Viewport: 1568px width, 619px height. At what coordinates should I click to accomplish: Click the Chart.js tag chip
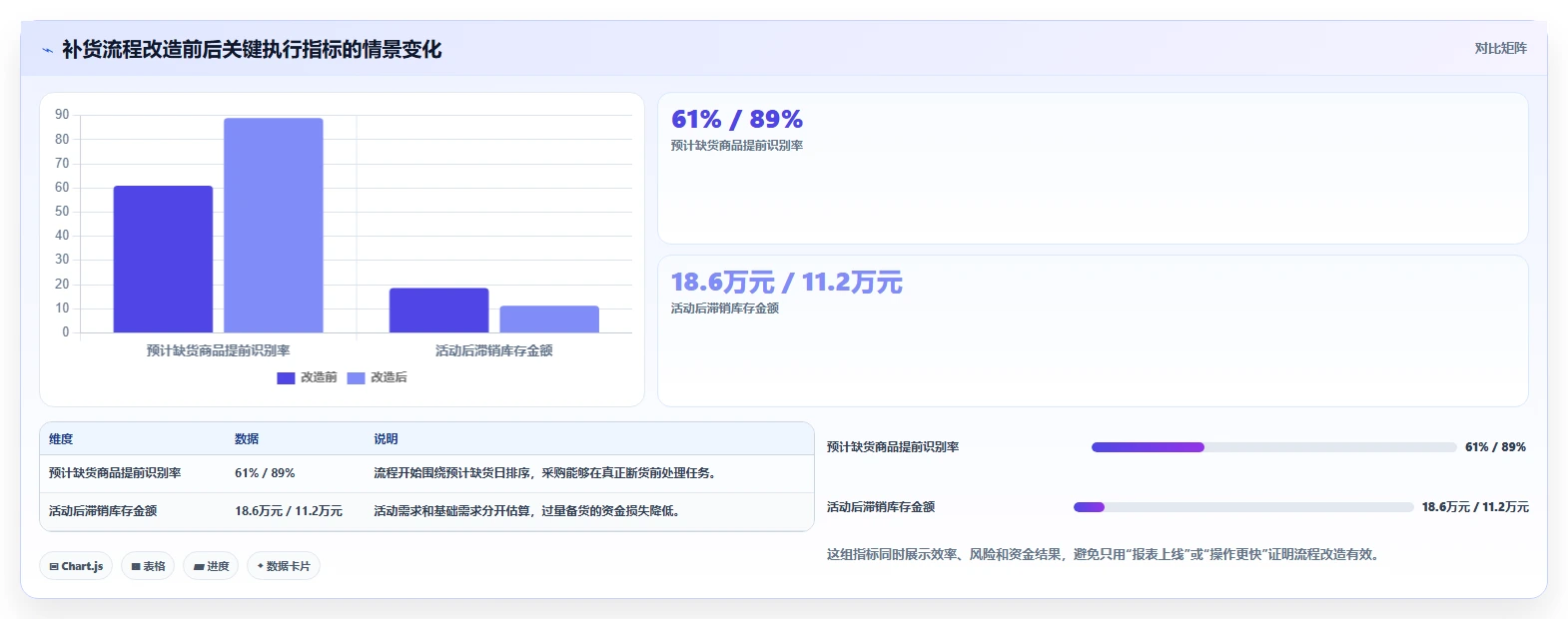(76, 566)
